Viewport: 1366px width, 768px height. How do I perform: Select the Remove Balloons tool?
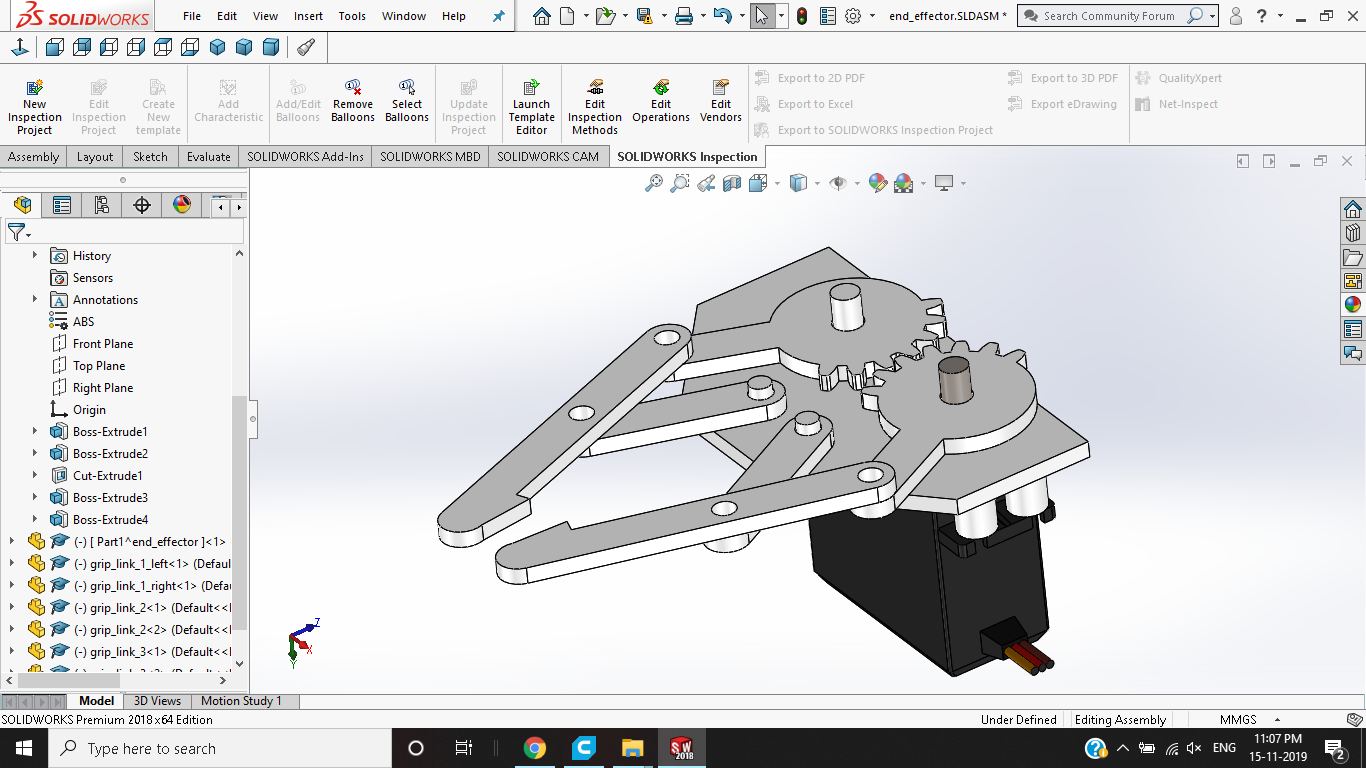353,101
